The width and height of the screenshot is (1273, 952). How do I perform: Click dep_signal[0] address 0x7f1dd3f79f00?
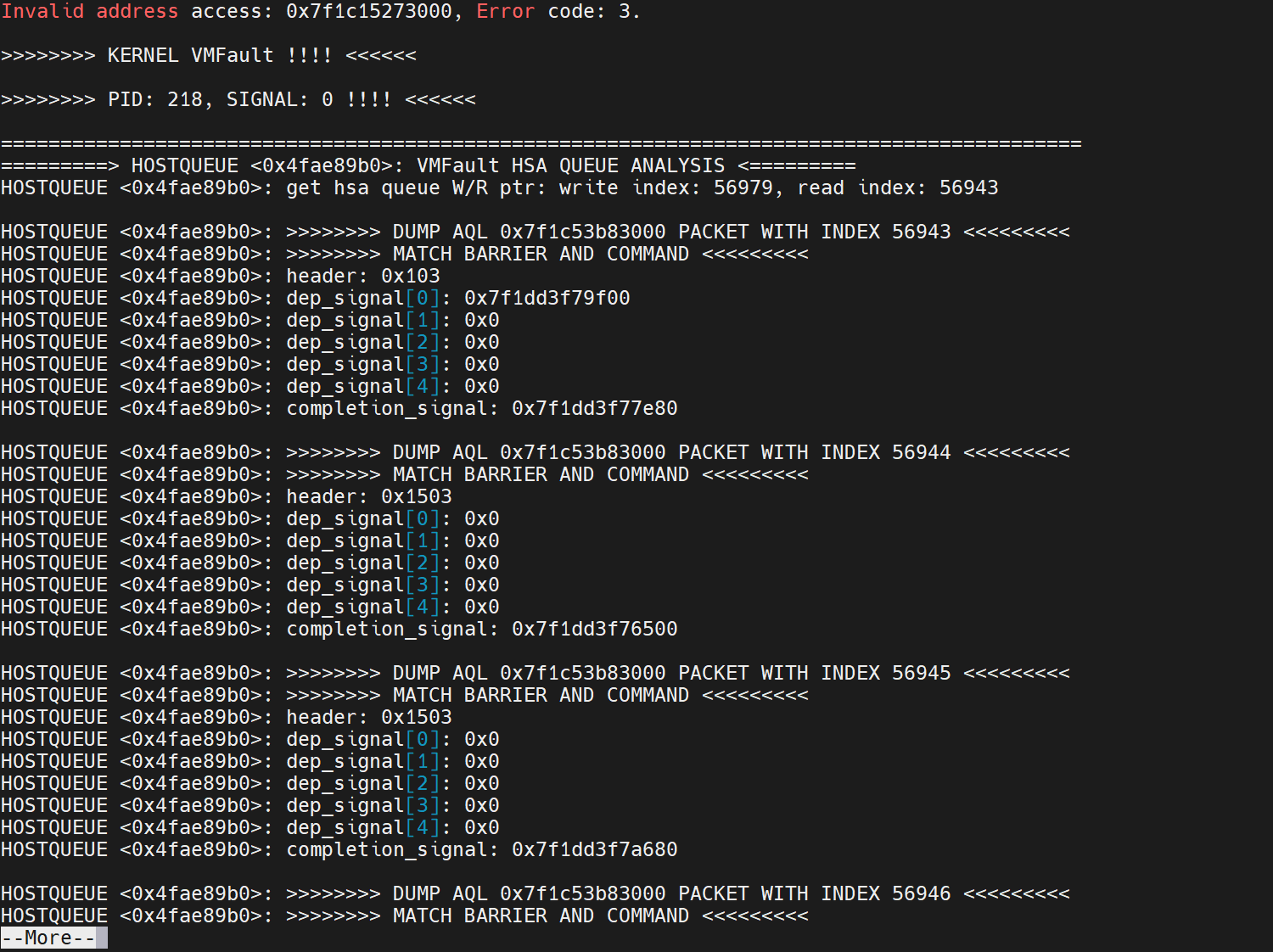[x=547, y=298]
